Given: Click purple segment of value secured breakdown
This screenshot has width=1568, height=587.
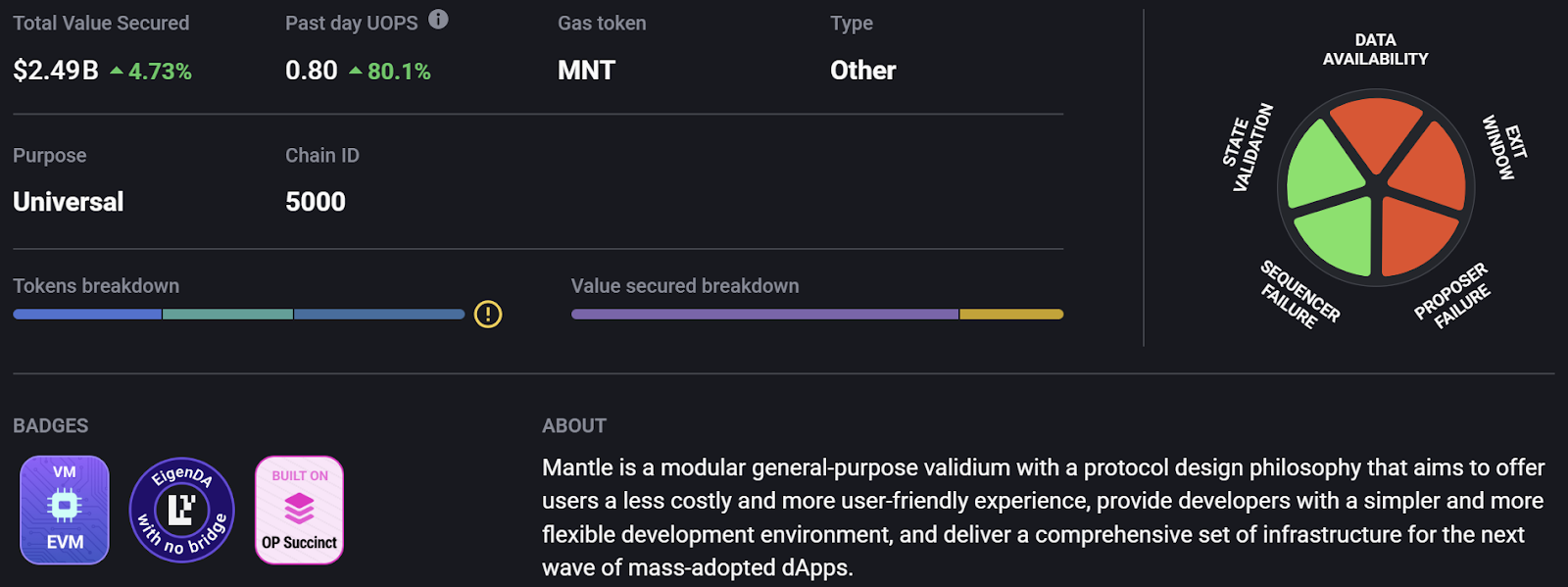Looking at the screenshot, I should click(x=764, y=315).
